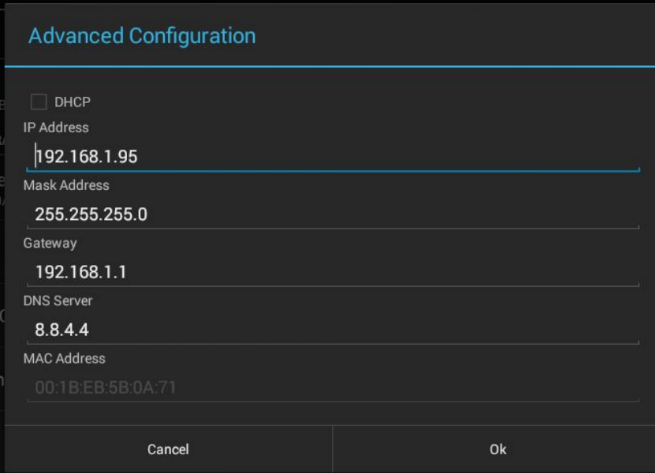Viewport: 655px width, 473px height.
Task: Focus the IP Address field showing 192.168.1.95
Action: tap(330, 156)
